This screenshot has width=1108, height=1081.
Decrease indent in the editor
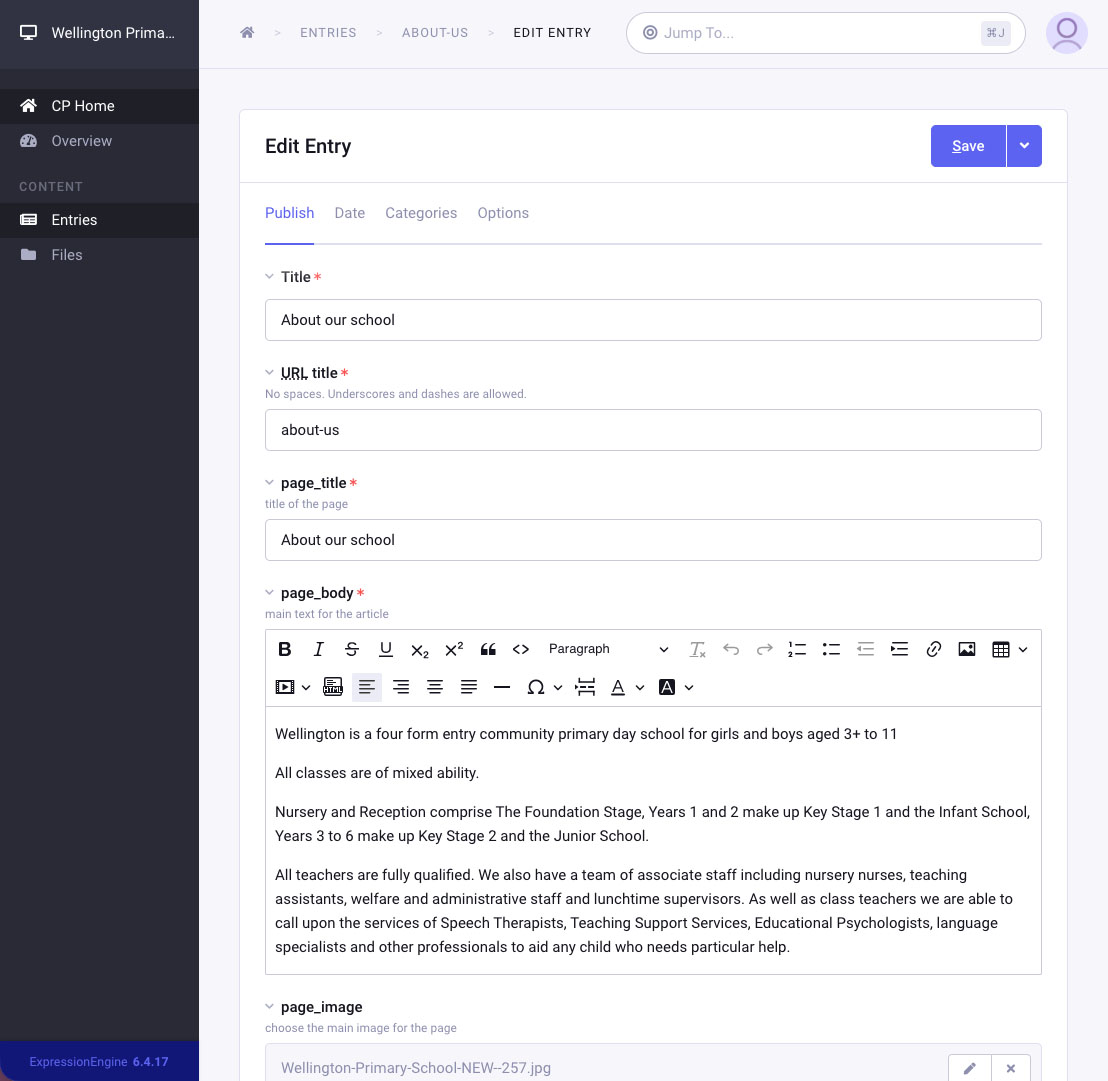865,649
